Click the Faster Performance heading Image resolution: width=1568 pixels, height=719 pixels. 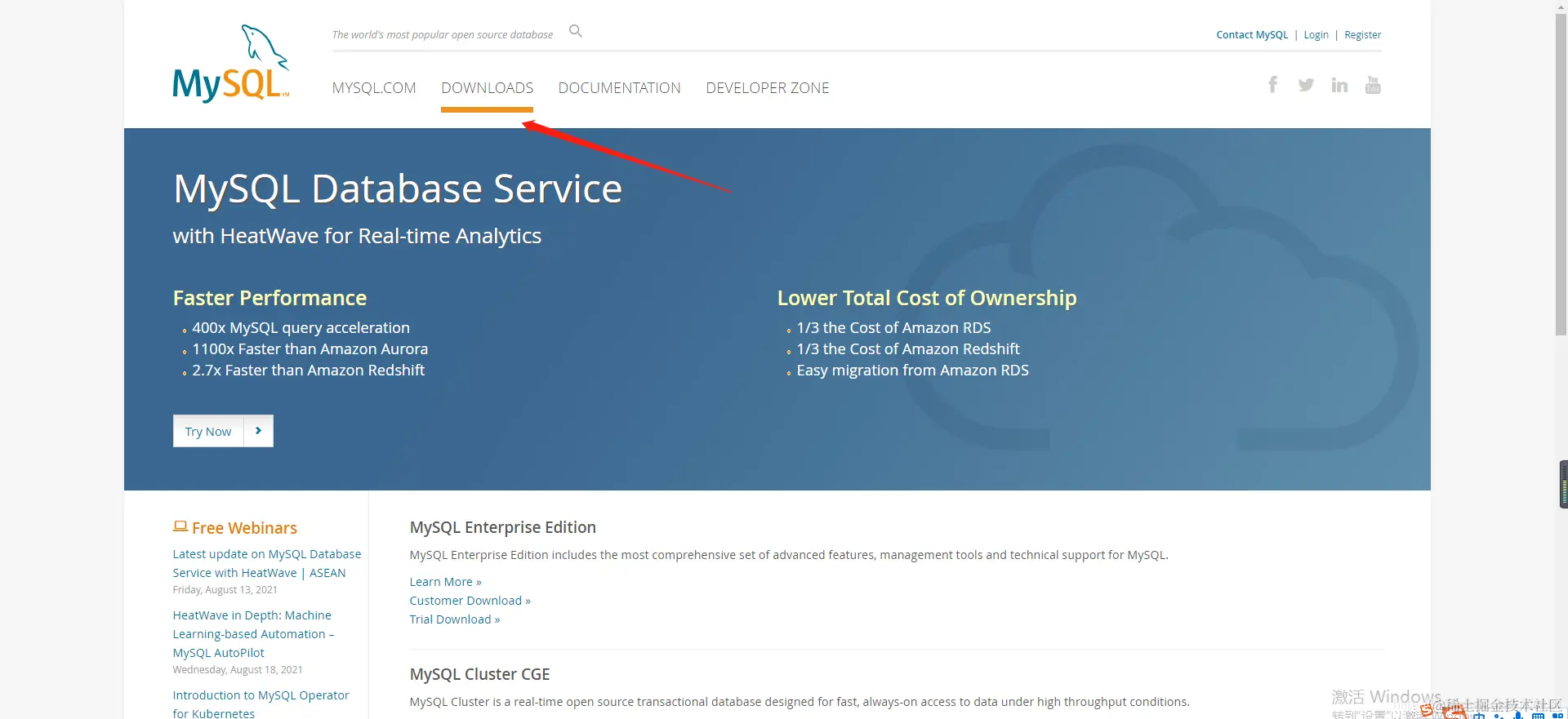click(269, 298)
